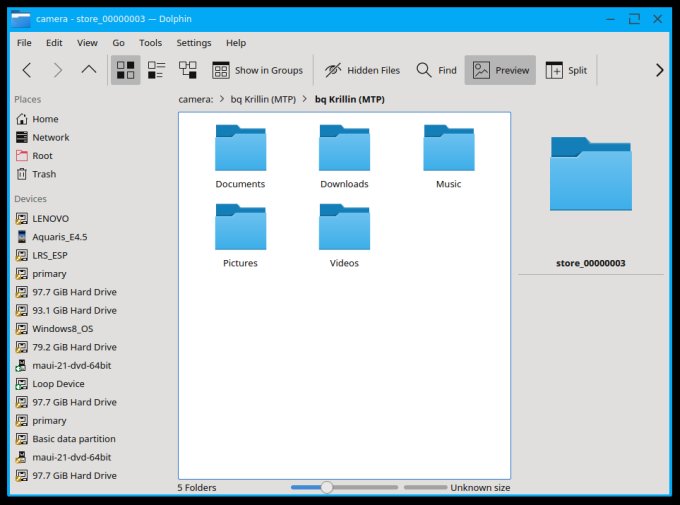Navigate to Trash in Places
Image resolution: width=680 pixels, height=505 pixels.
pyautogui.click(x=44, y=174)
